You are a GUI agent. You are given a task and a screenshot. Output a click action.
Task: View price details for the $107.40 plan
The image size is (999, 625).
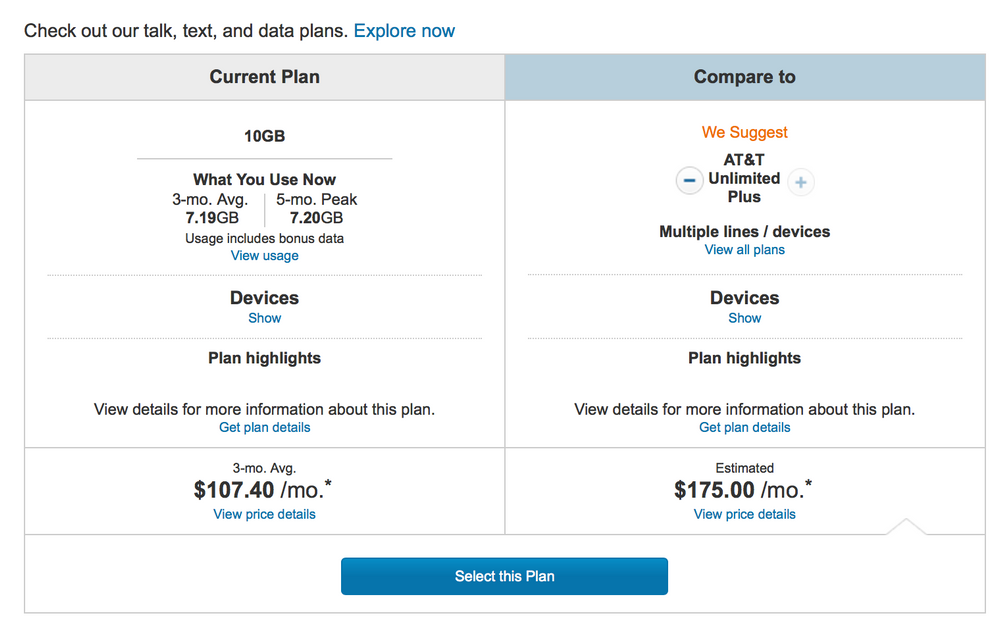click(265, 514)
